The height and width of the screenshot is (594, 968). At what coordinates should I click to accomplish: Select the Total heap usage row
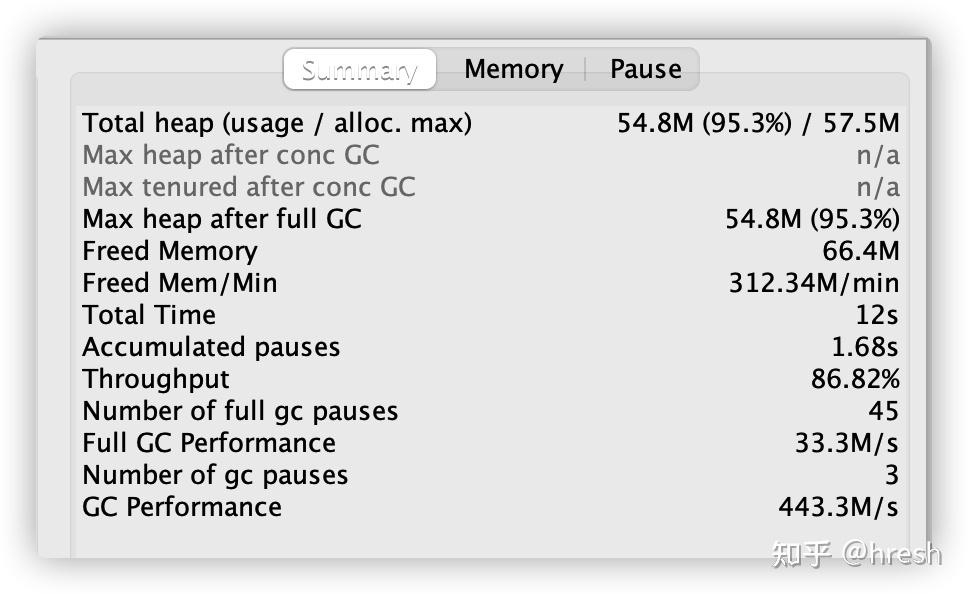pos(277,123)
